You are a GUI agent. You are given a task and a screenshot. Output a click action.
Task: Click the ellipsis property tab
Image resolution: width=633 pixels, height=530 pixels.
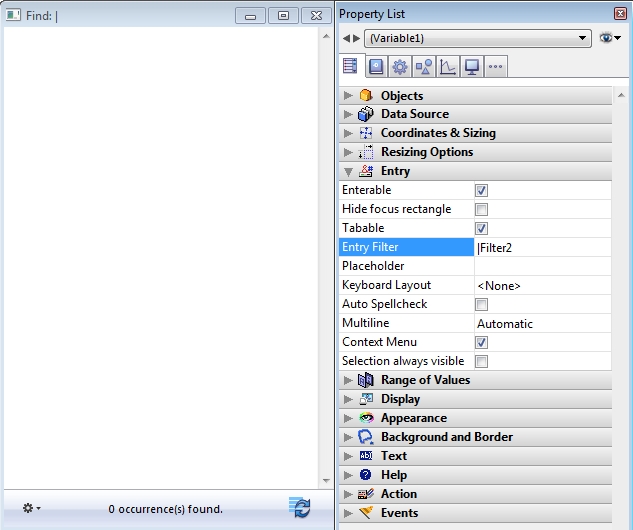pyautogui.click(x=495, y=67)
